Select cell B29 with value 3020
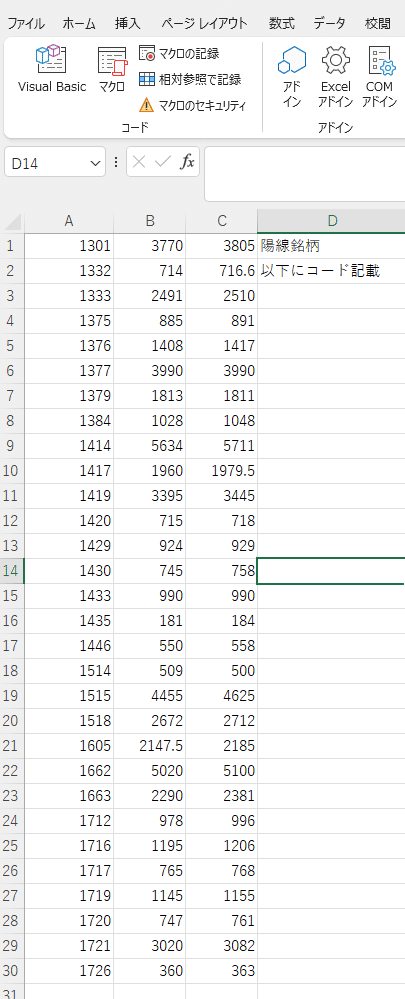The height and width of the screenshot is (999, 405). pyautogui.click(x=150, y=946)
